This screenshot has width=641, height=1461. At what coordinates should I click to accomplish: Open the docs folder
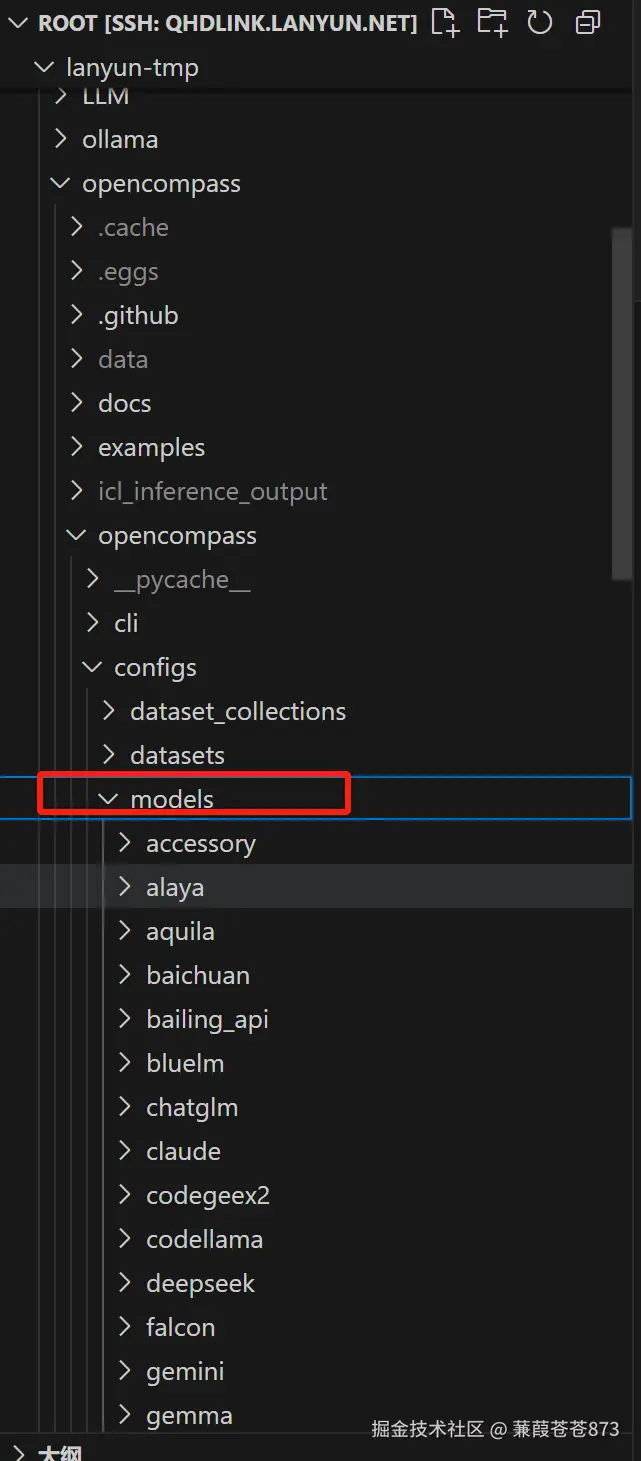(124, 403)
